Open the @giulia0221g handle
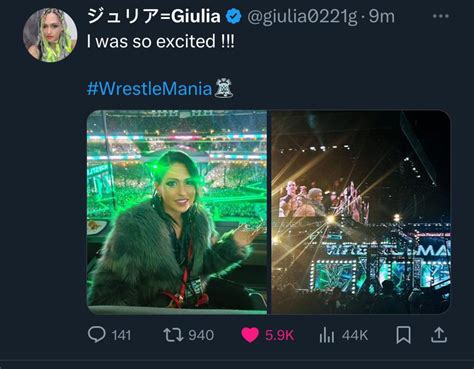The image size is (474, 369). coord(302,17)
